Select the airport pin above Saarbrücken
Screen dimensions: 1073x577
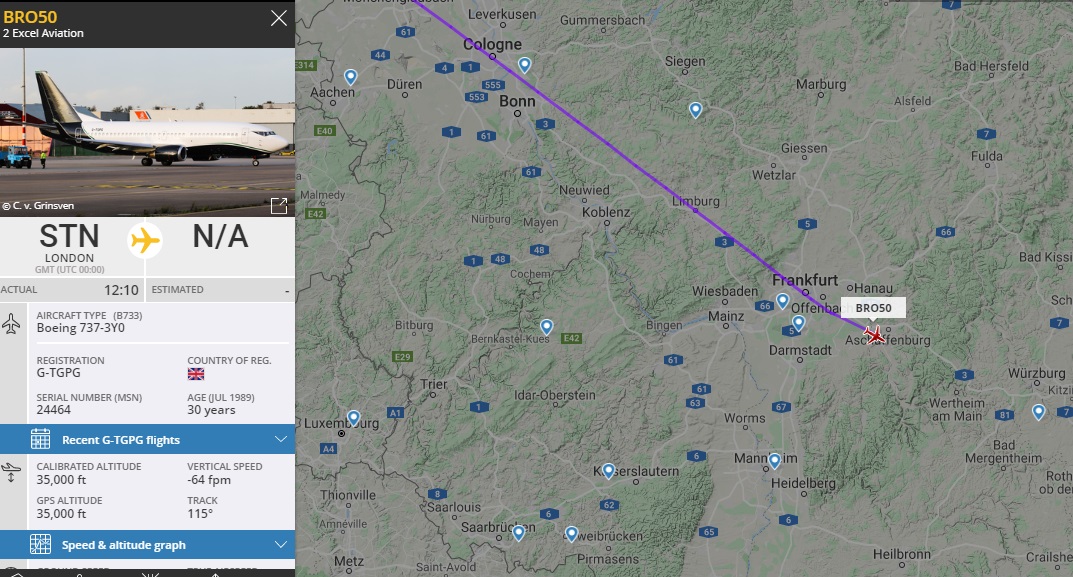pyautogui.click(x=519, y=533)
